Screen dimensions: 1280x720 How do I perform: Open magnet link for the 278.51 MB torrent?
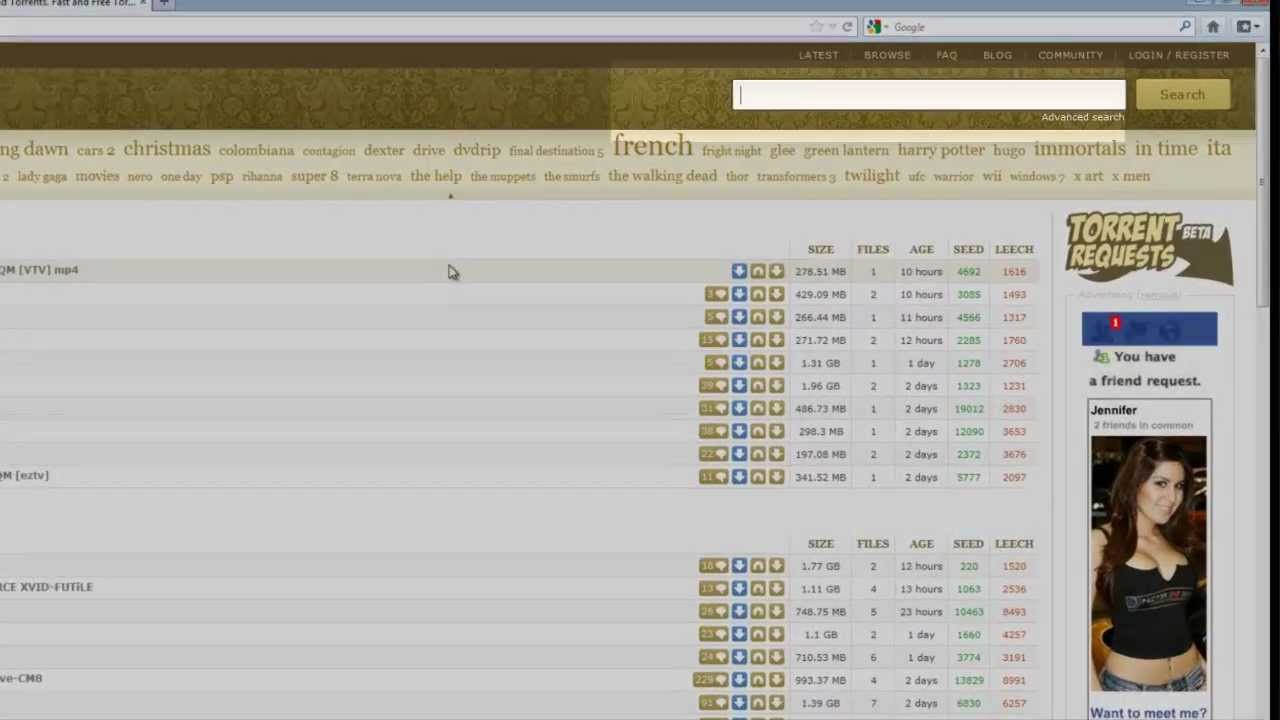tap(758, 271)
